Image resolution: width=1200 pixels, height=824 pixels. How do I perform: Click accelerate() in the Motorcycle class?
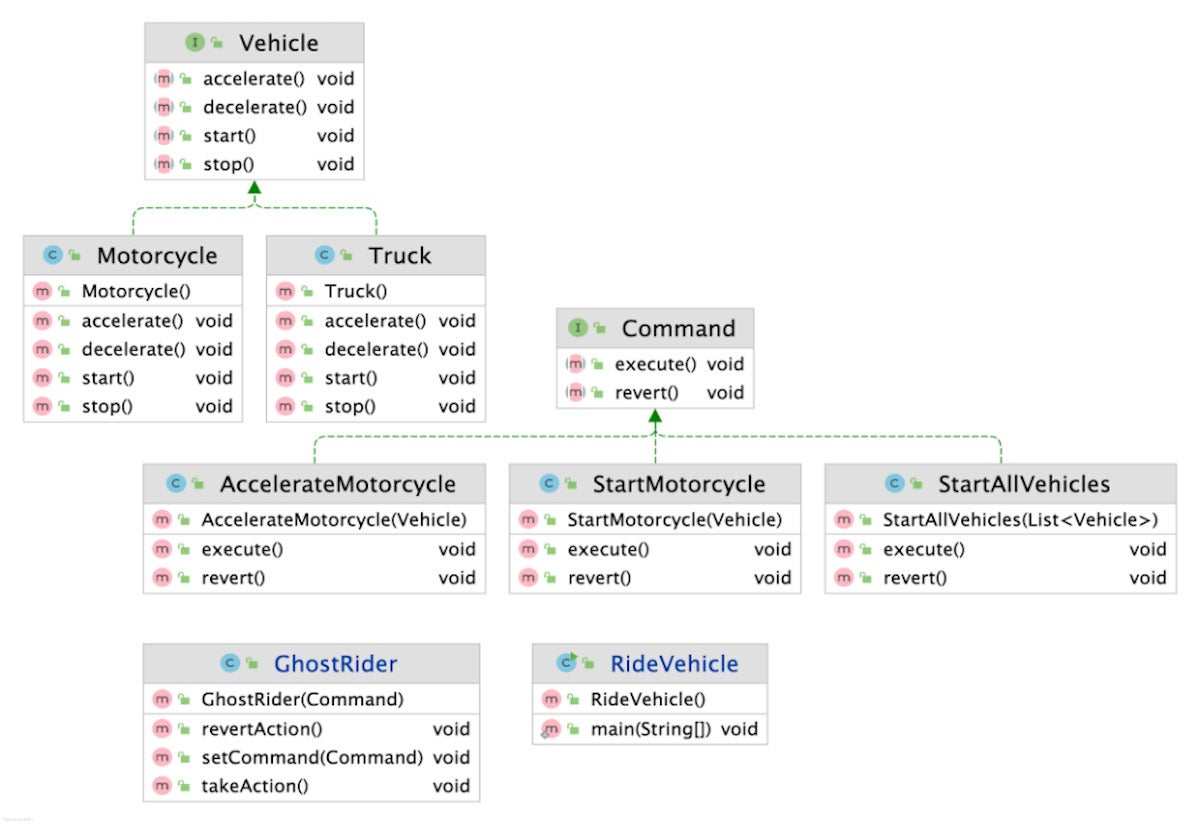point(132,321)
